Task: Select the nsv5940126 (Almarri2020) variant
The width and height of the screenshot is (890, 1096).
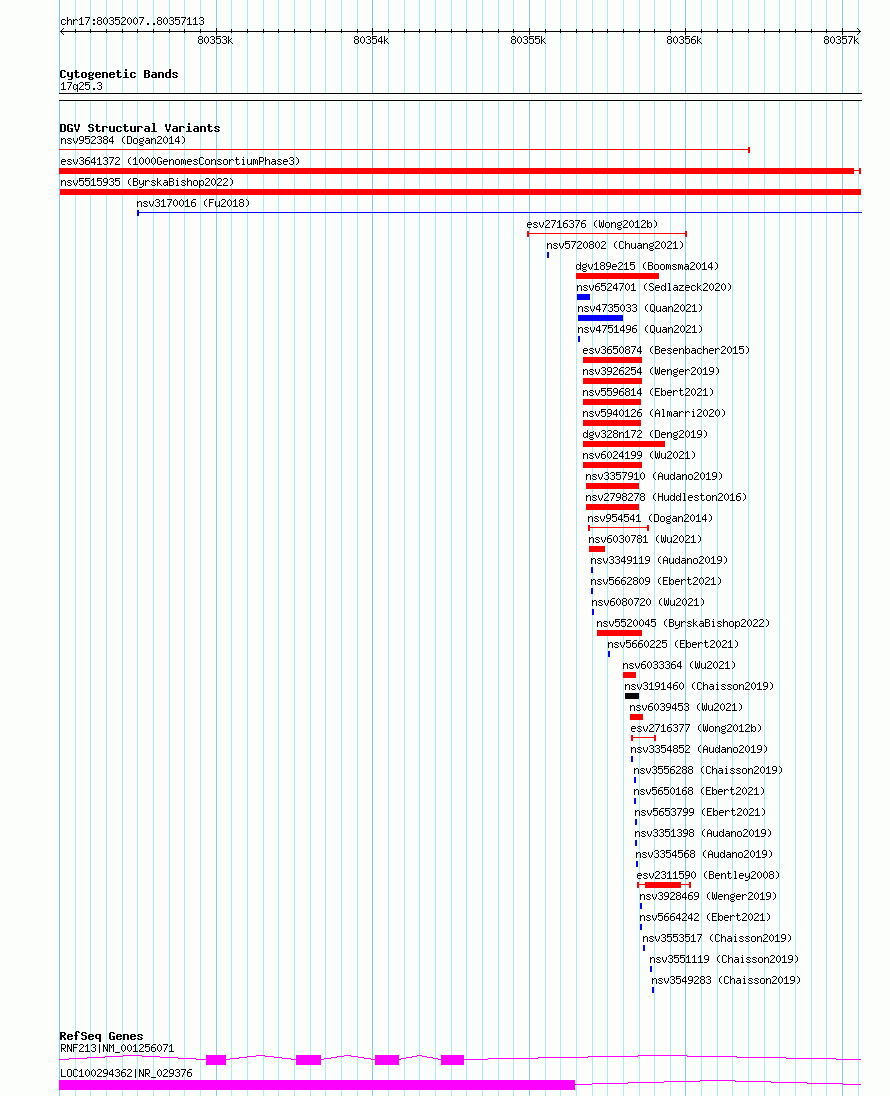Action: point(654,413)
